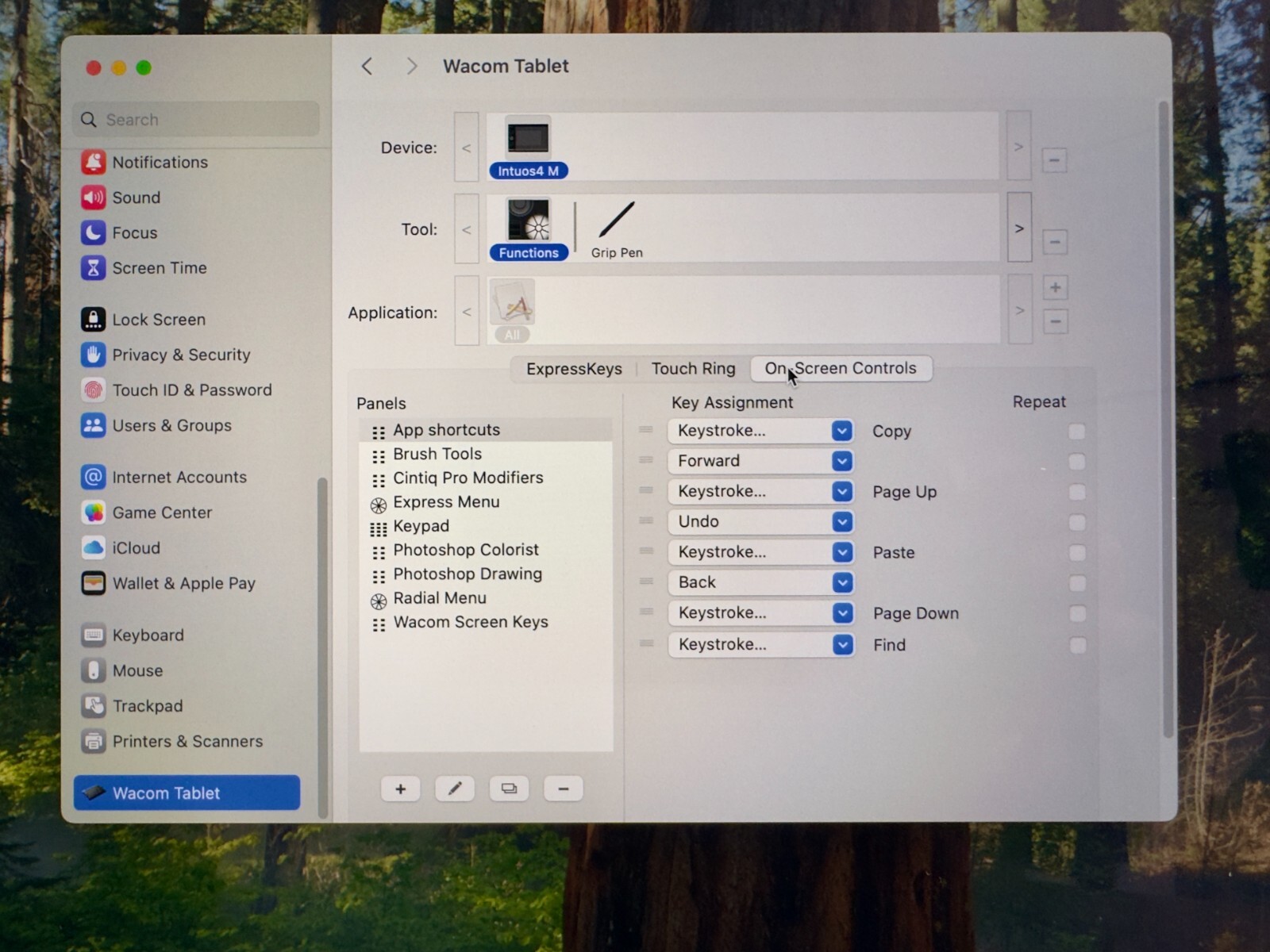The width and height of the screenshot is (1270, 952).
Task: Select Express Menu panel
Action: [486, 502]
